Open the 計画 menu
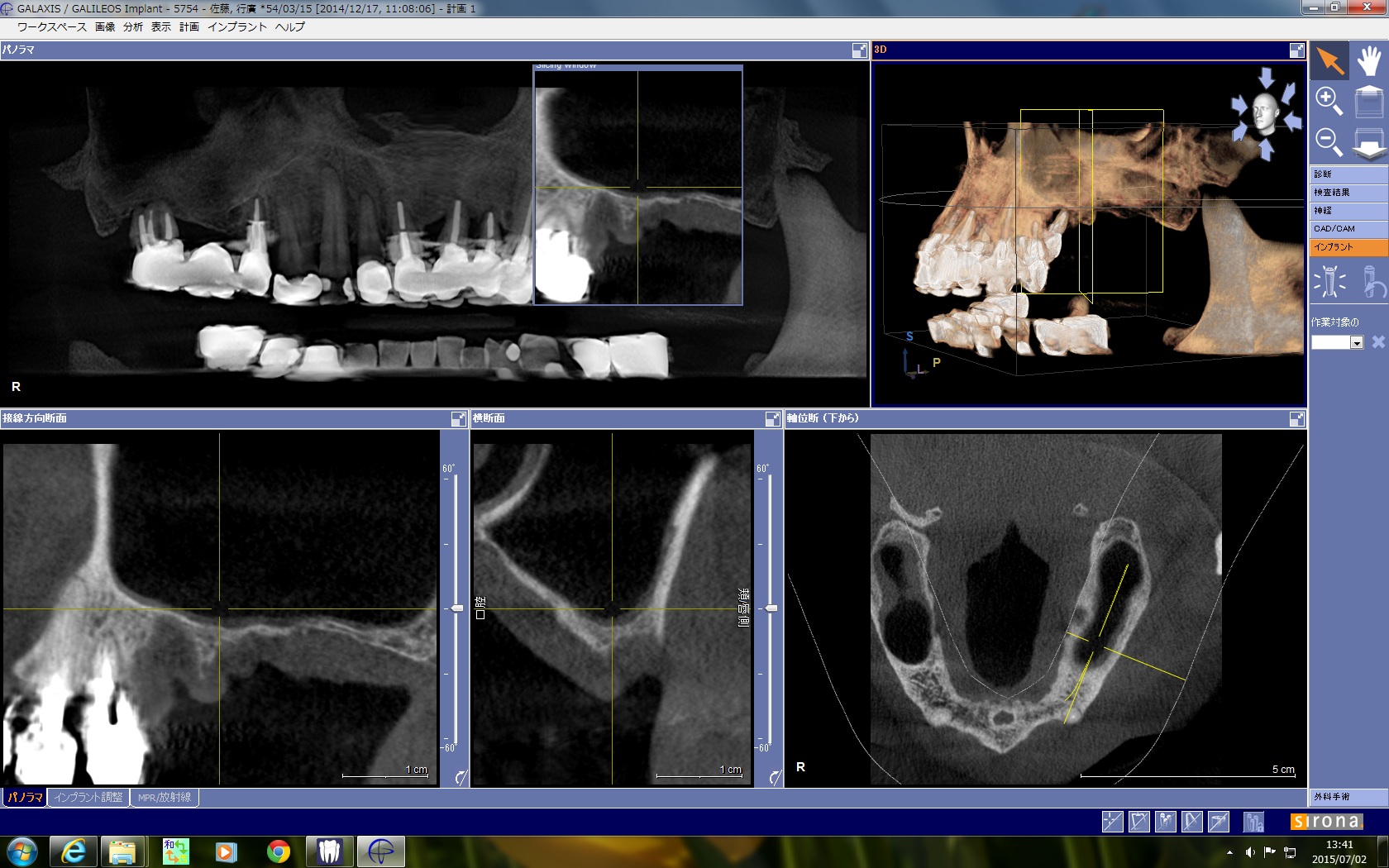The width and height of the screenshot is (1389, 868). click(189, 26)
